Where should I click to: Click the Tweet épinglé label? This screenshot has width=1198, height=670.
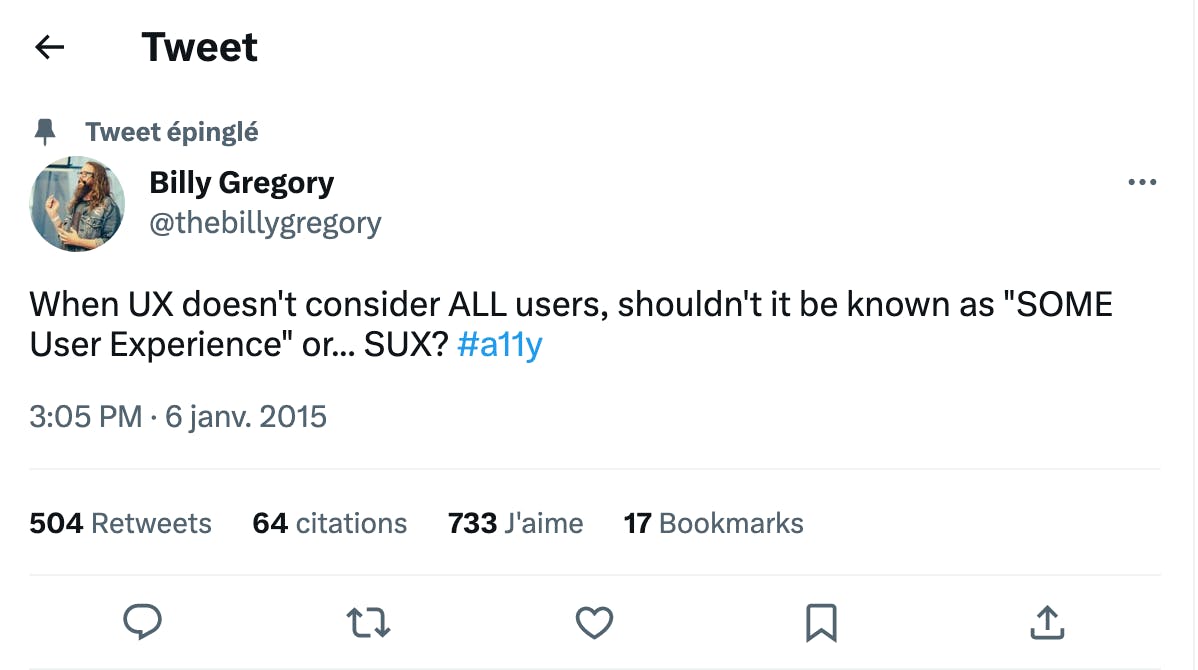[172, 132]
